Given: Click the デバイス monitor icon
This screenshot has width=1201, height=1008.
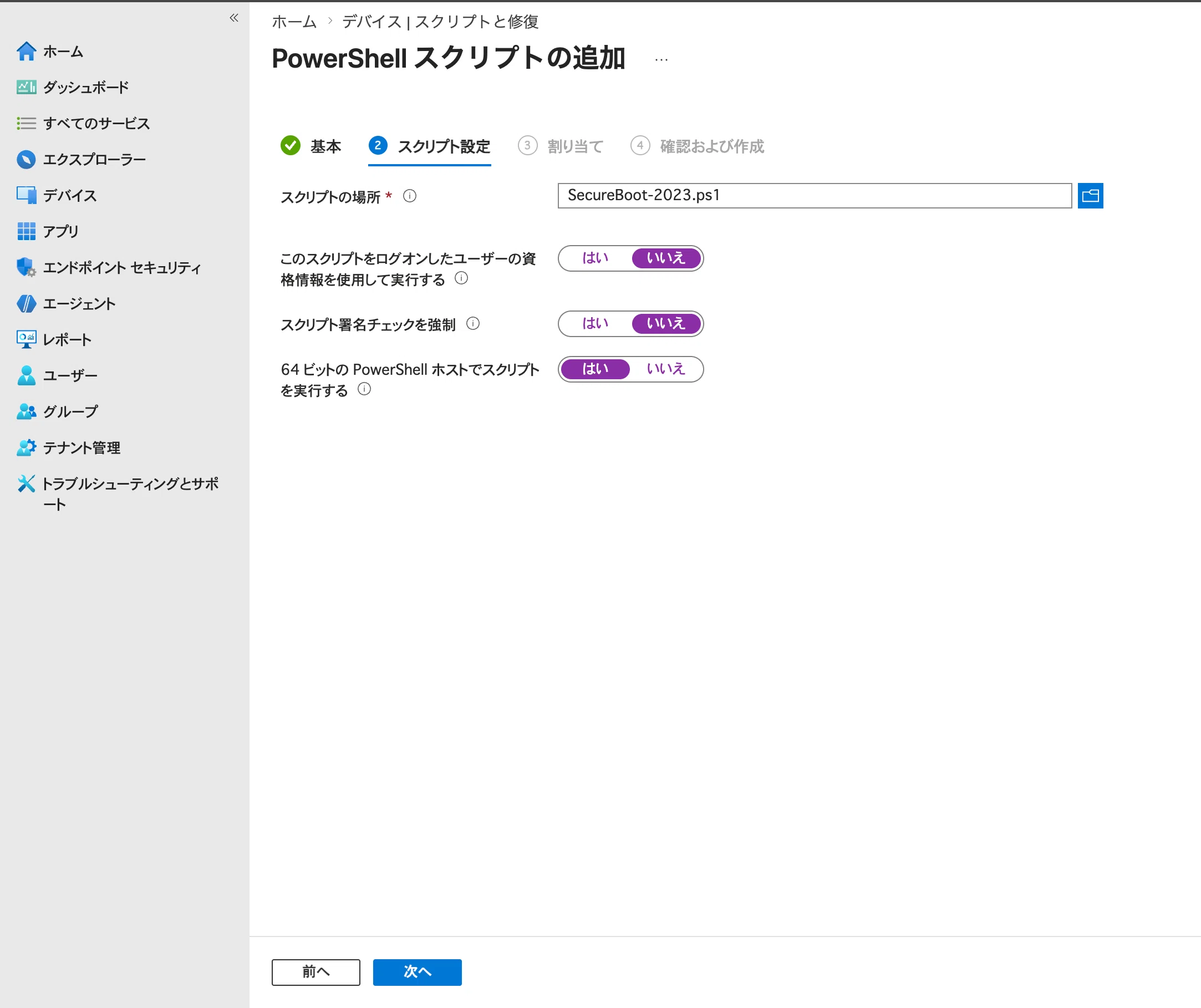Looking at the screenshot, I should (x=26, y=196).
